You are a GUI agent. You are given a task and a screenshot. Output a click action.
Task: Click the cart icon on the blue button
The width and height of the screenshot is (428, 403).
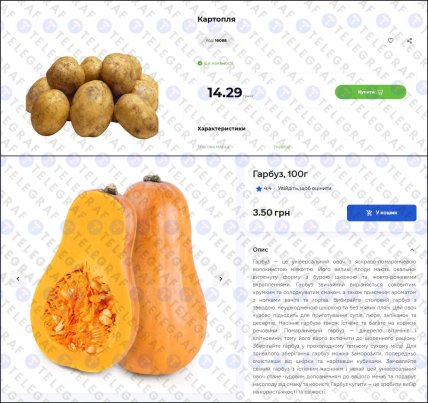pyautogui.click(x=369, y=213)
